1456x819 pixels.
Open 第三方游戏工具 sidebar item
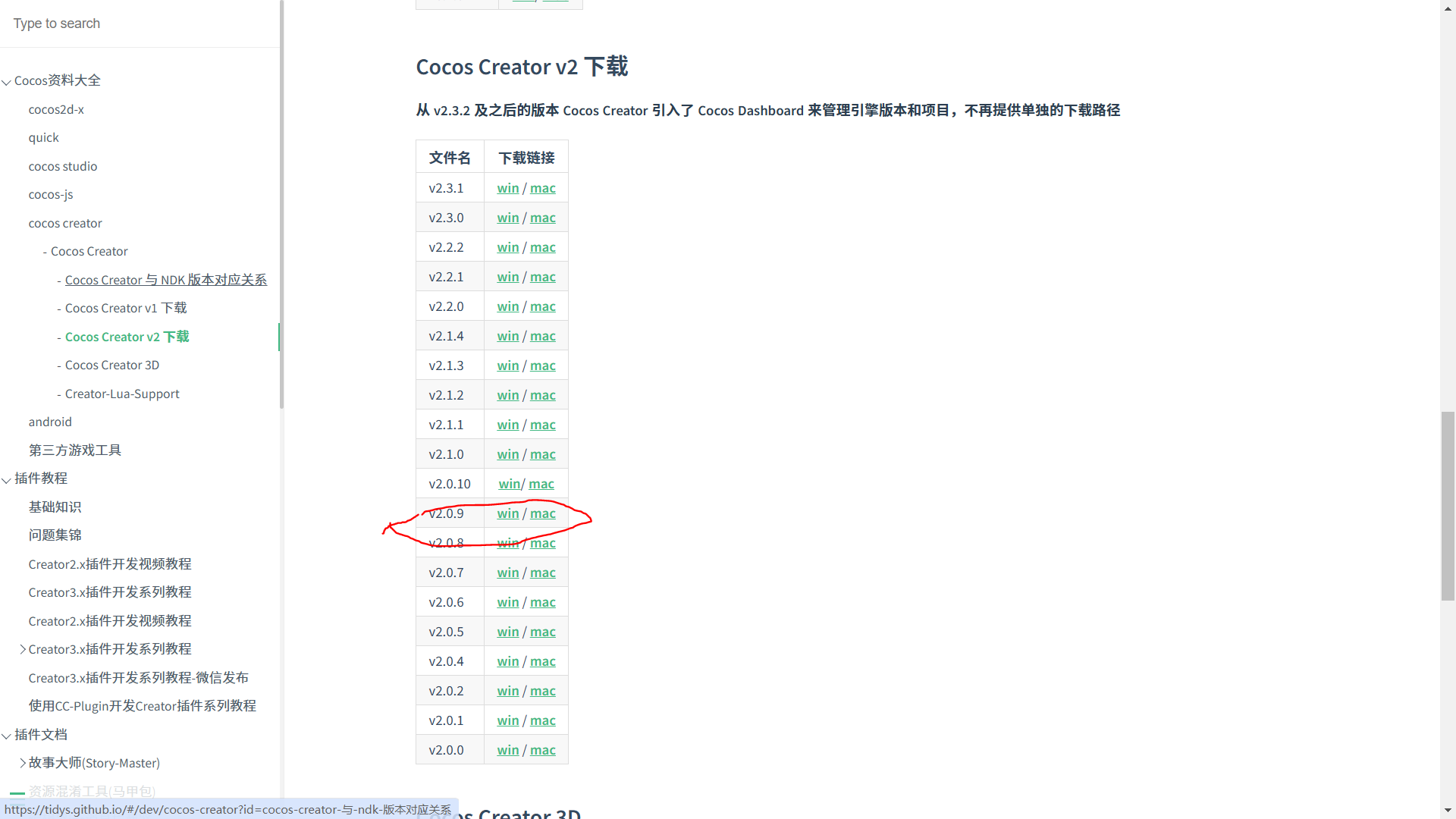[x=74, y=450]
